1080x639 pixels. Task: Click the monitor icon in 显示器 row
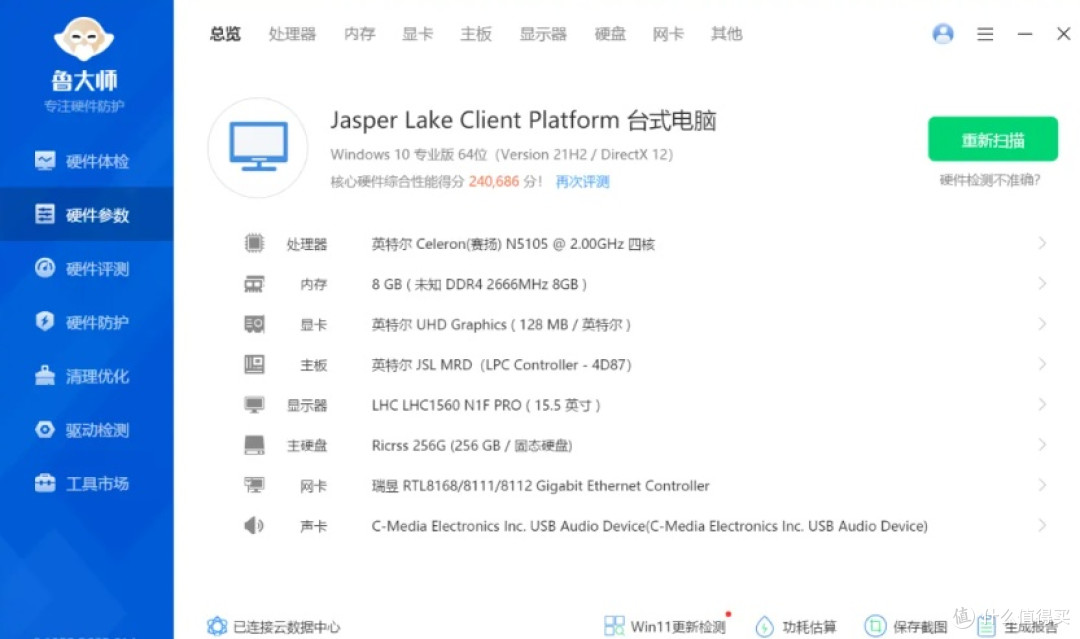[254, 405]
